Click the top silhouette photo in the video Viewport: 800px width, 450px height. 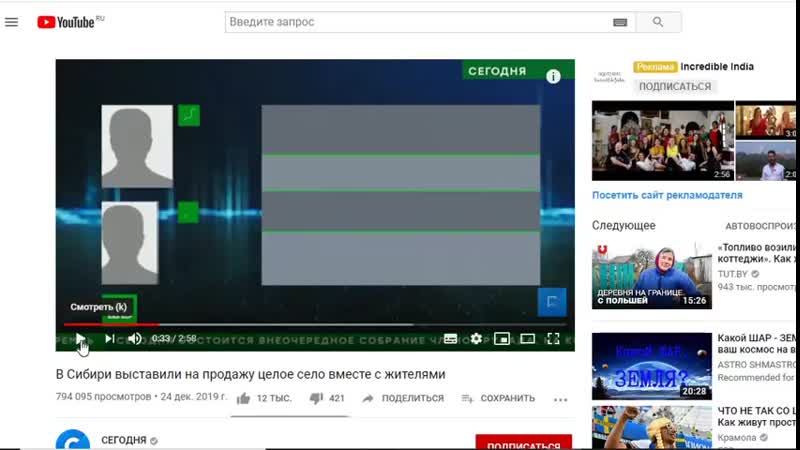[137, 146]
